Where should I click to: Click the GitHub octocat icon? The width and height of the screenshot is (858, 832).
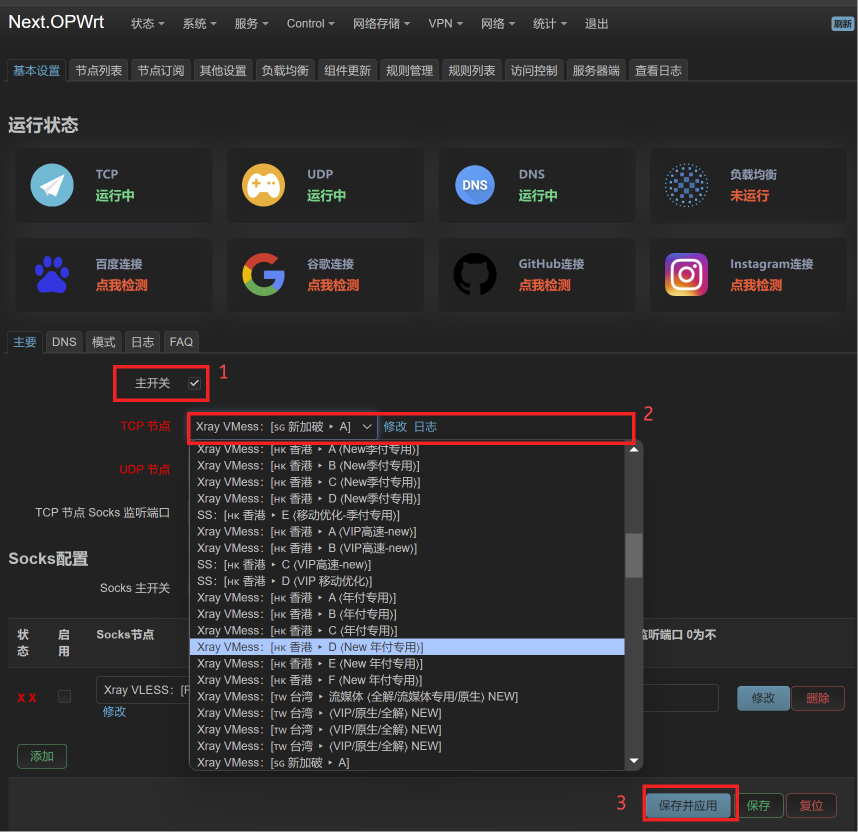475,275
